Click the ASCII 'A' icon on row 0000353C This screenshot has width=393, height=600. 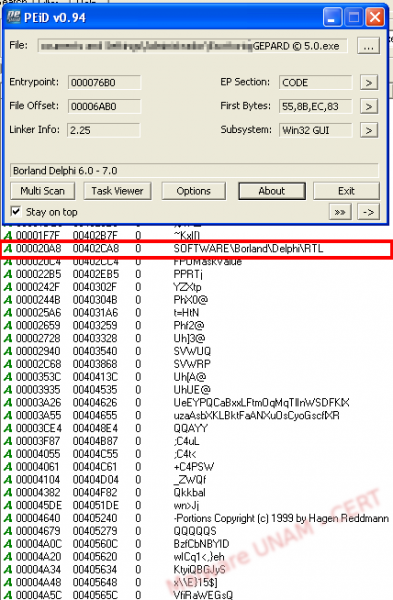(8, 377)
